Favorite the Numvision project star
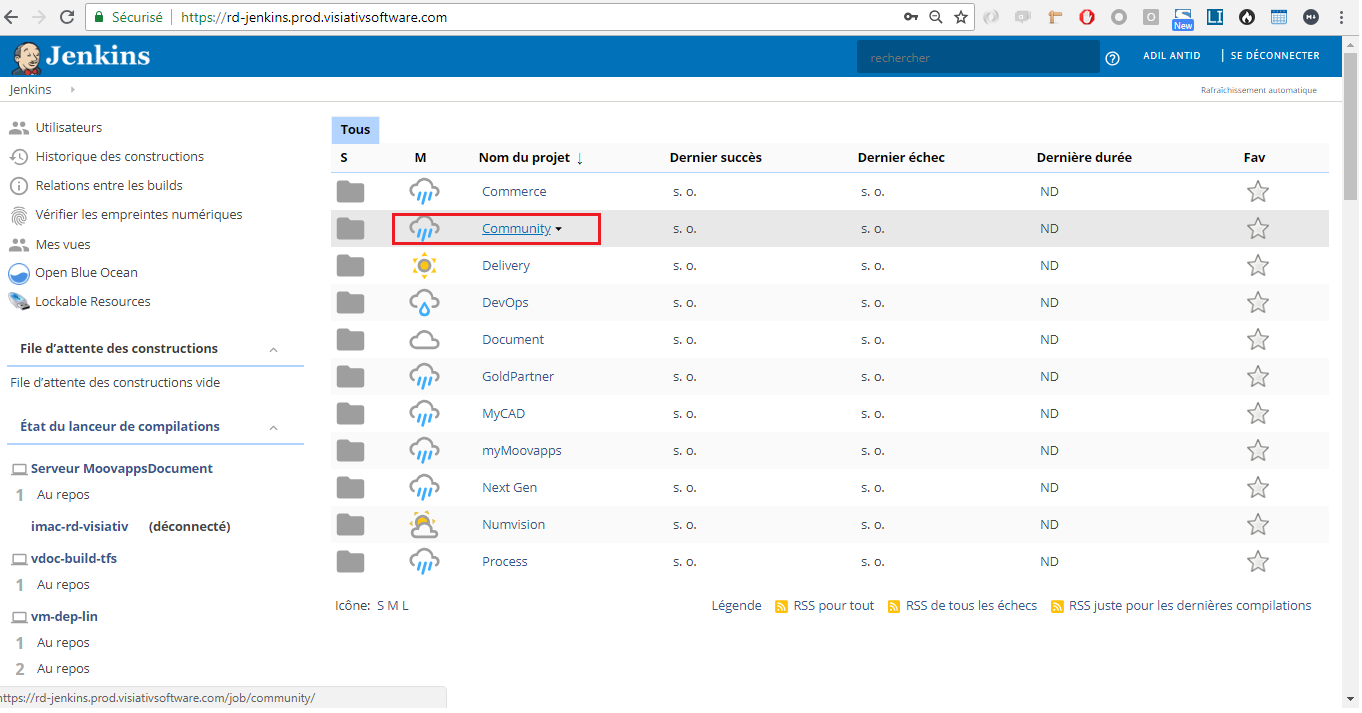 click(1258, 525)
